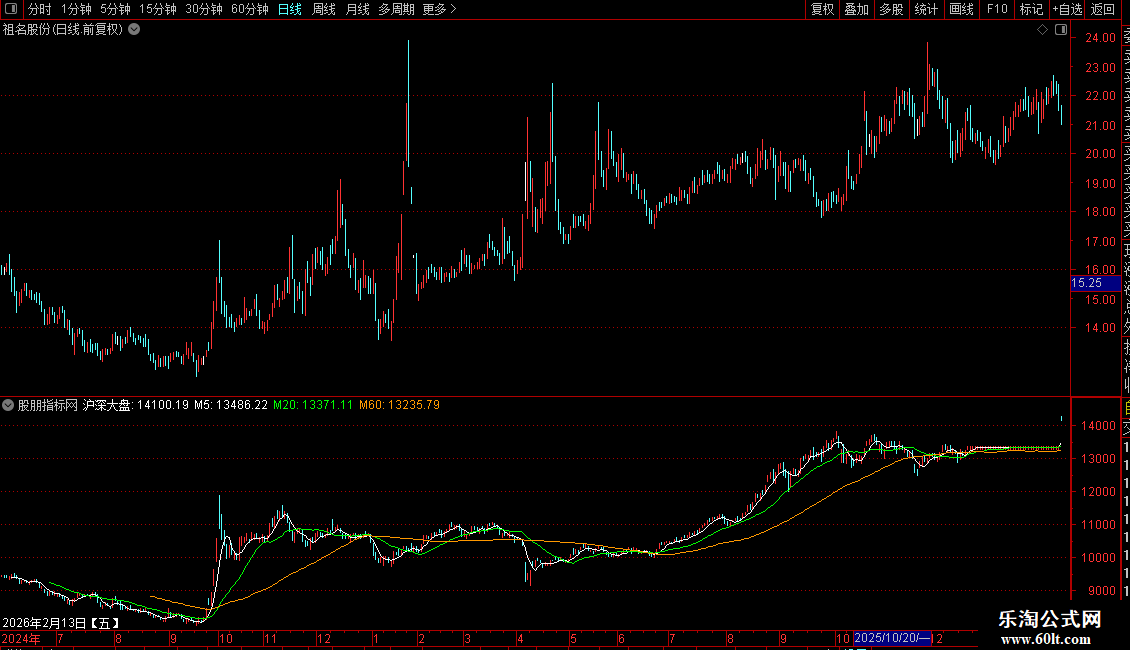Image resolution: width=1130 pixels, height=650 pixels.
Task: Expand the 更多 periods menu
Action: click(440, 9)
